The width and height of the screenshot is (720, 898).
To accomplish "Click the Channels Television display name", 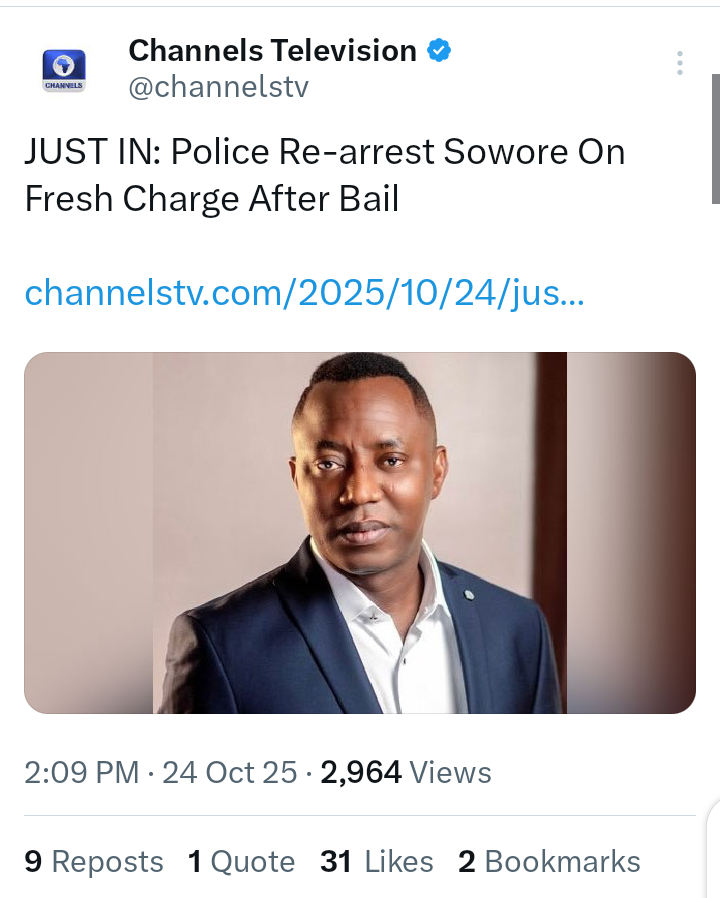I will tap(272, 50).
